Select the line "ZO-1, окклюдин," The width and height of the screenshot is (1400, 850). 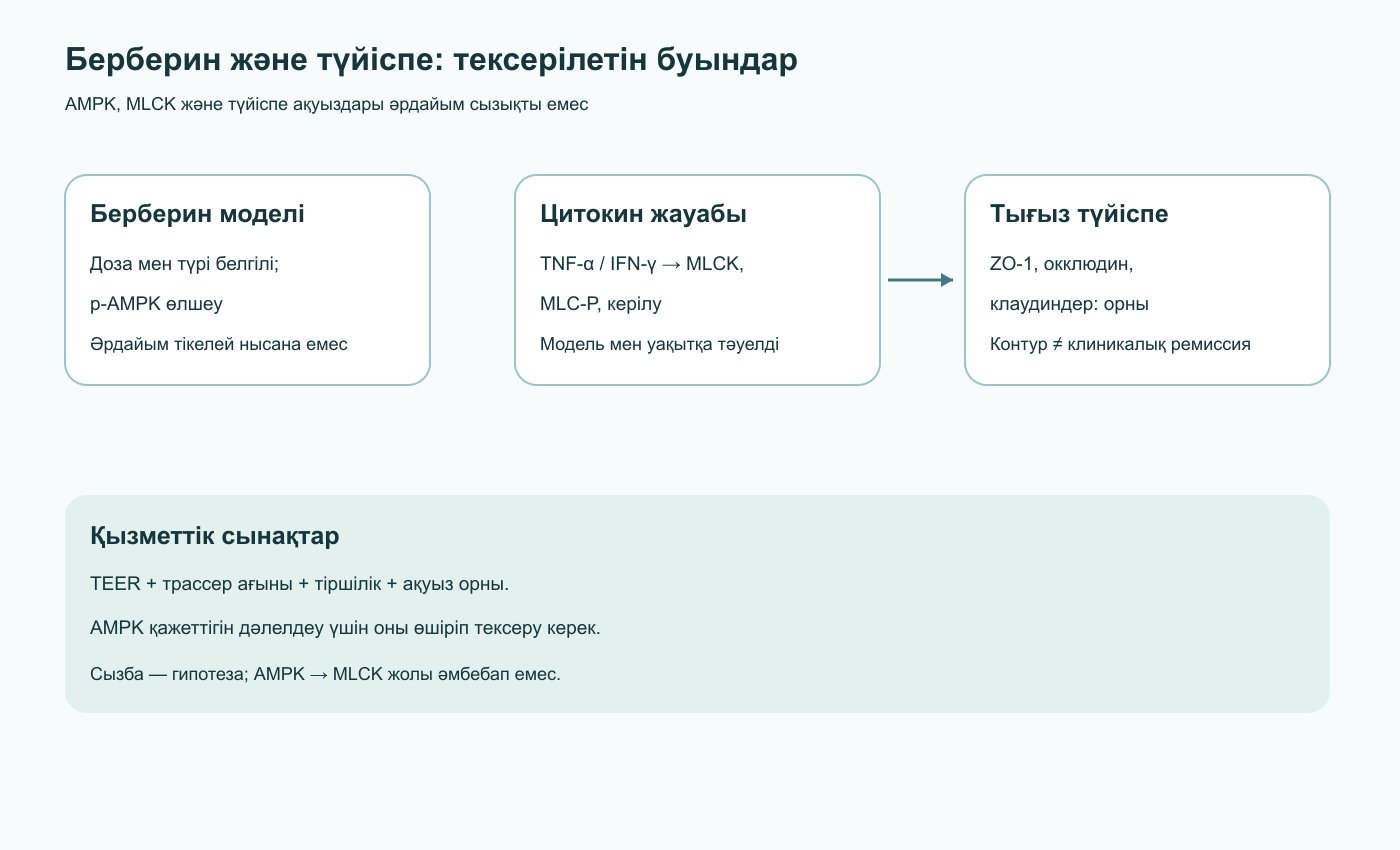1061,264
